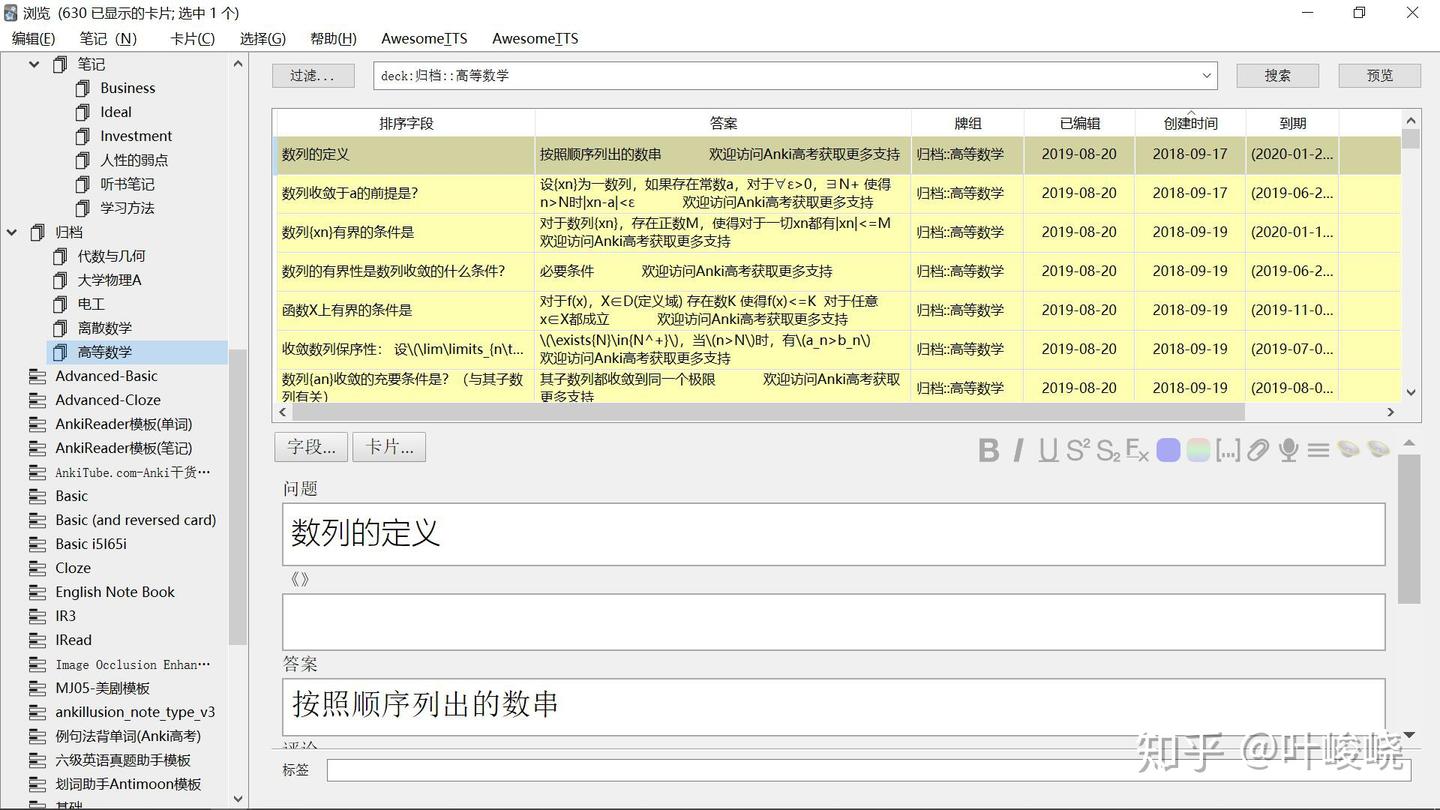Open the 卡片(C) menu
1440x810 pixels.
[192, 38]
